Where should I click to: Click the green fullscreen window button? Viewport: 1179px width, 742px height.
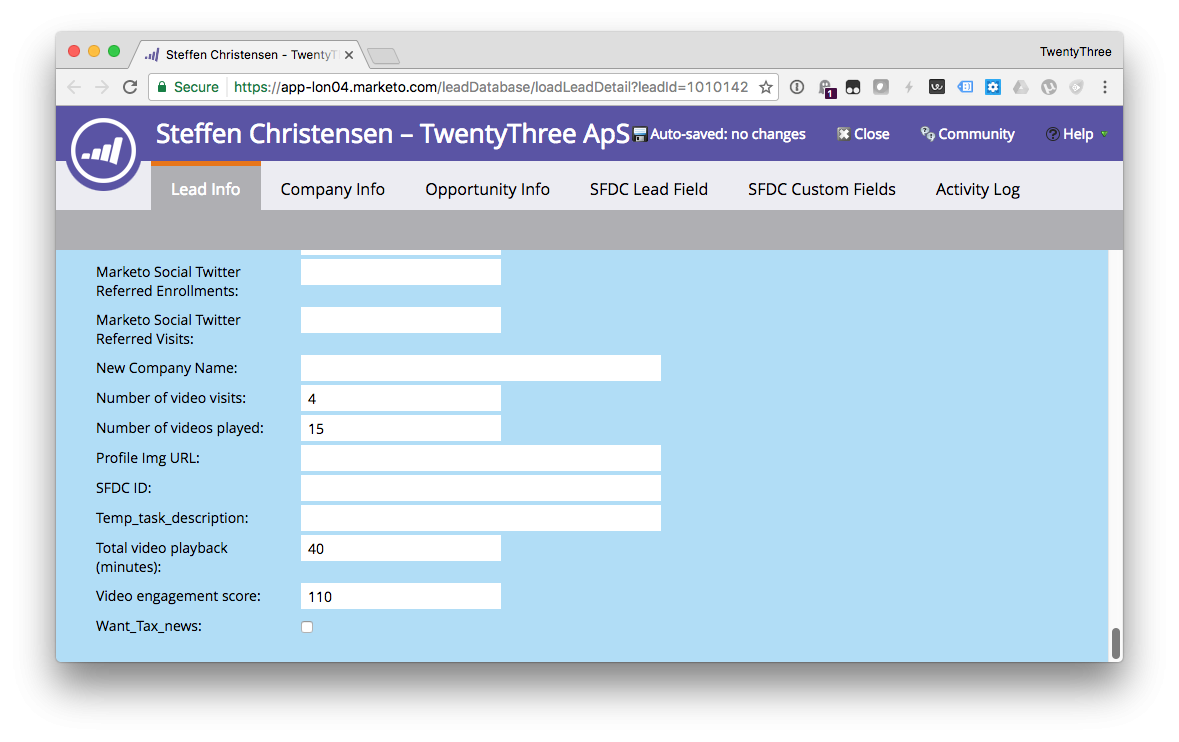tap(114, 51)
